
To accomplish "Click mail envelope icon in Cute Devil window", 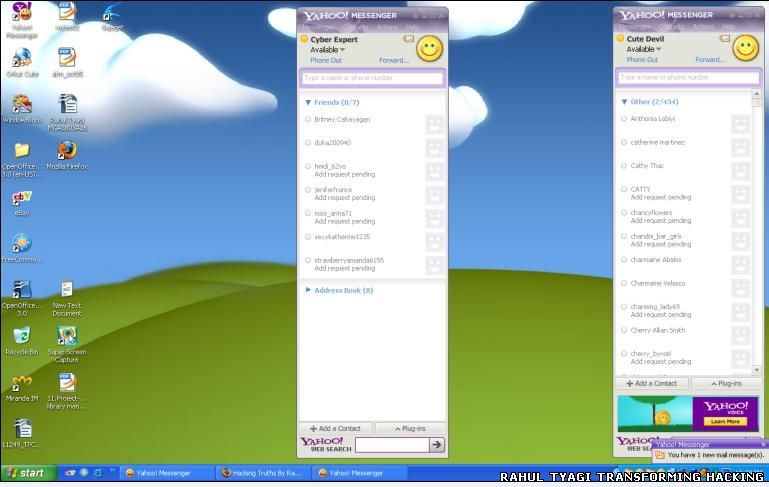I will coord(724,38).
